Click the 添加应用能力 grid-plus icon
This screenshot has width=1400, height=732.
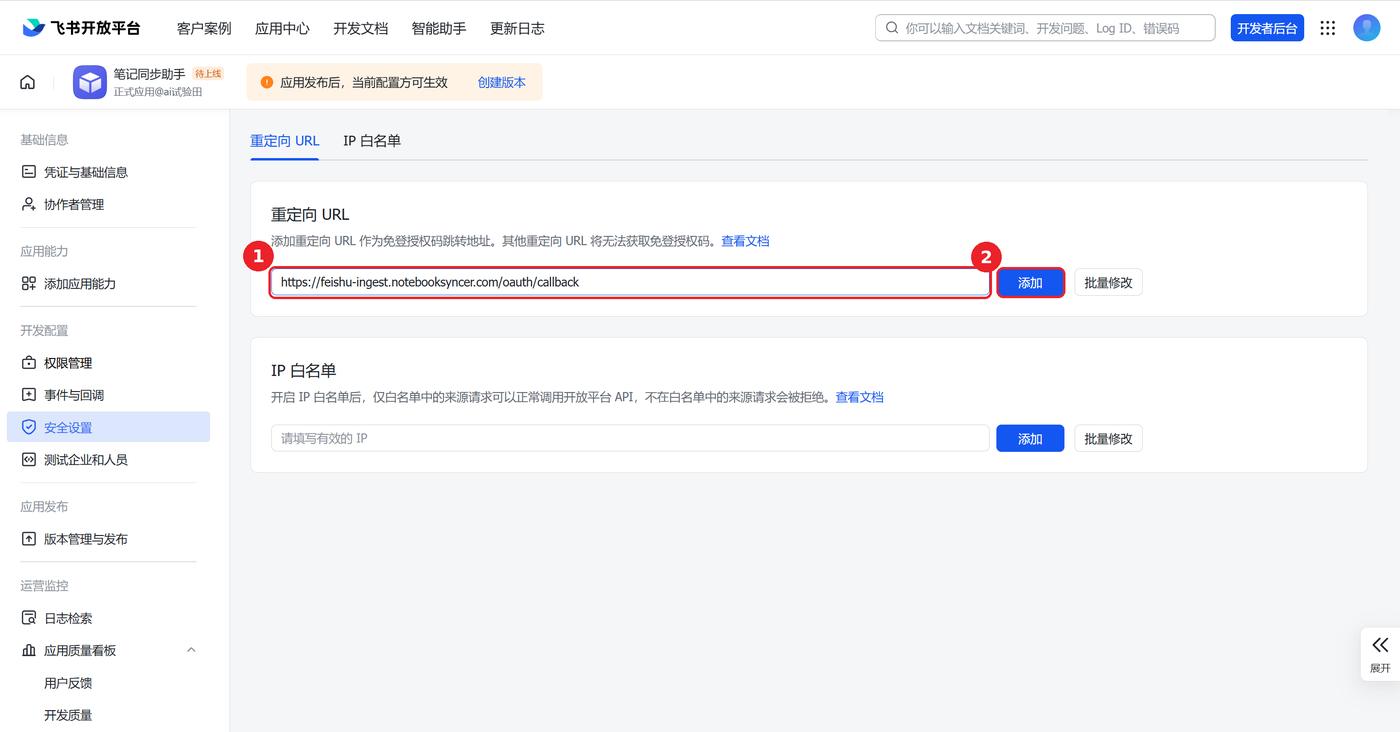click(29, 283)
